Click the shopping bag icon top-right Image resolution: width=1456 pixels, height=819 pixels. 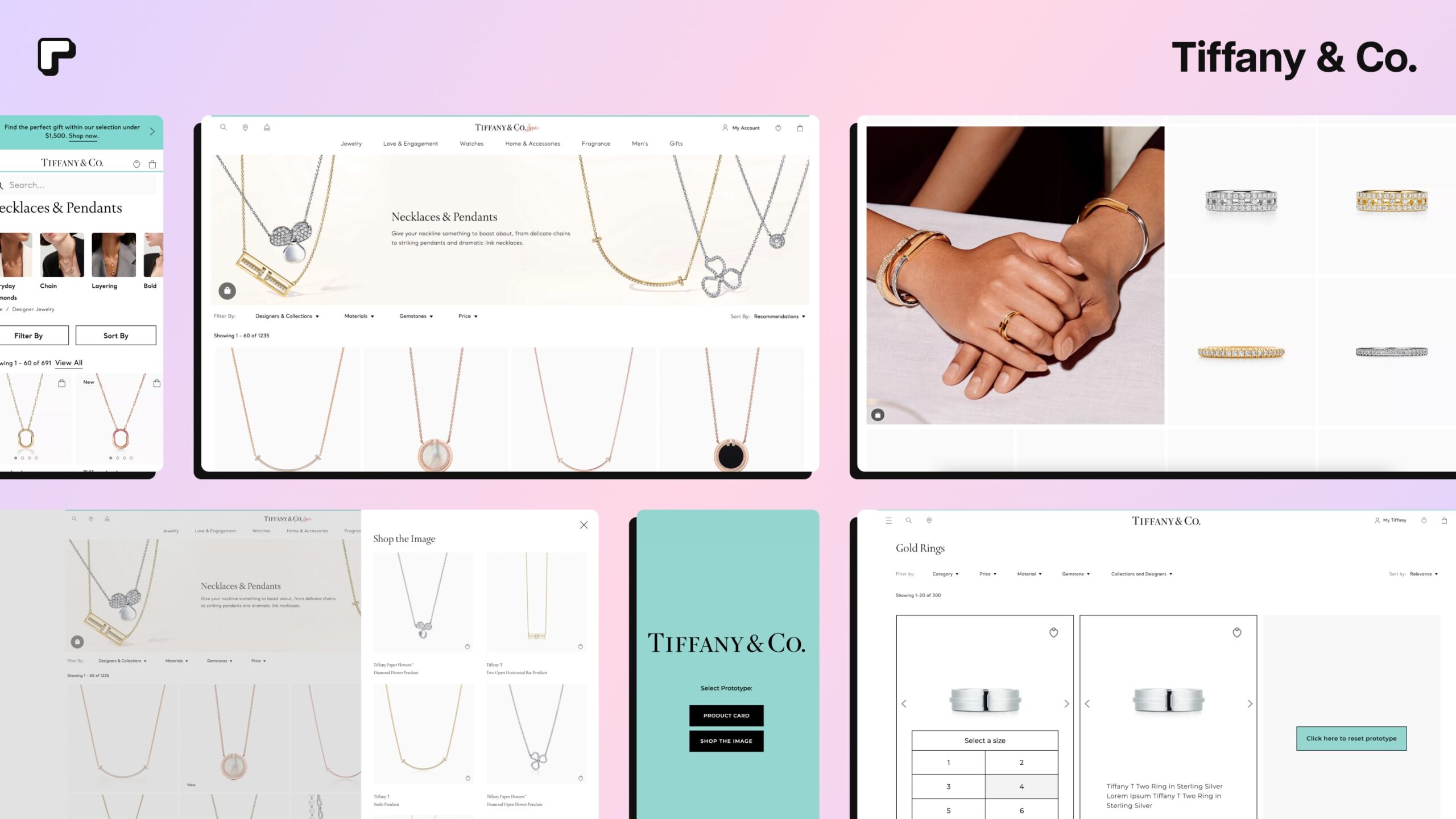point(799,128)
